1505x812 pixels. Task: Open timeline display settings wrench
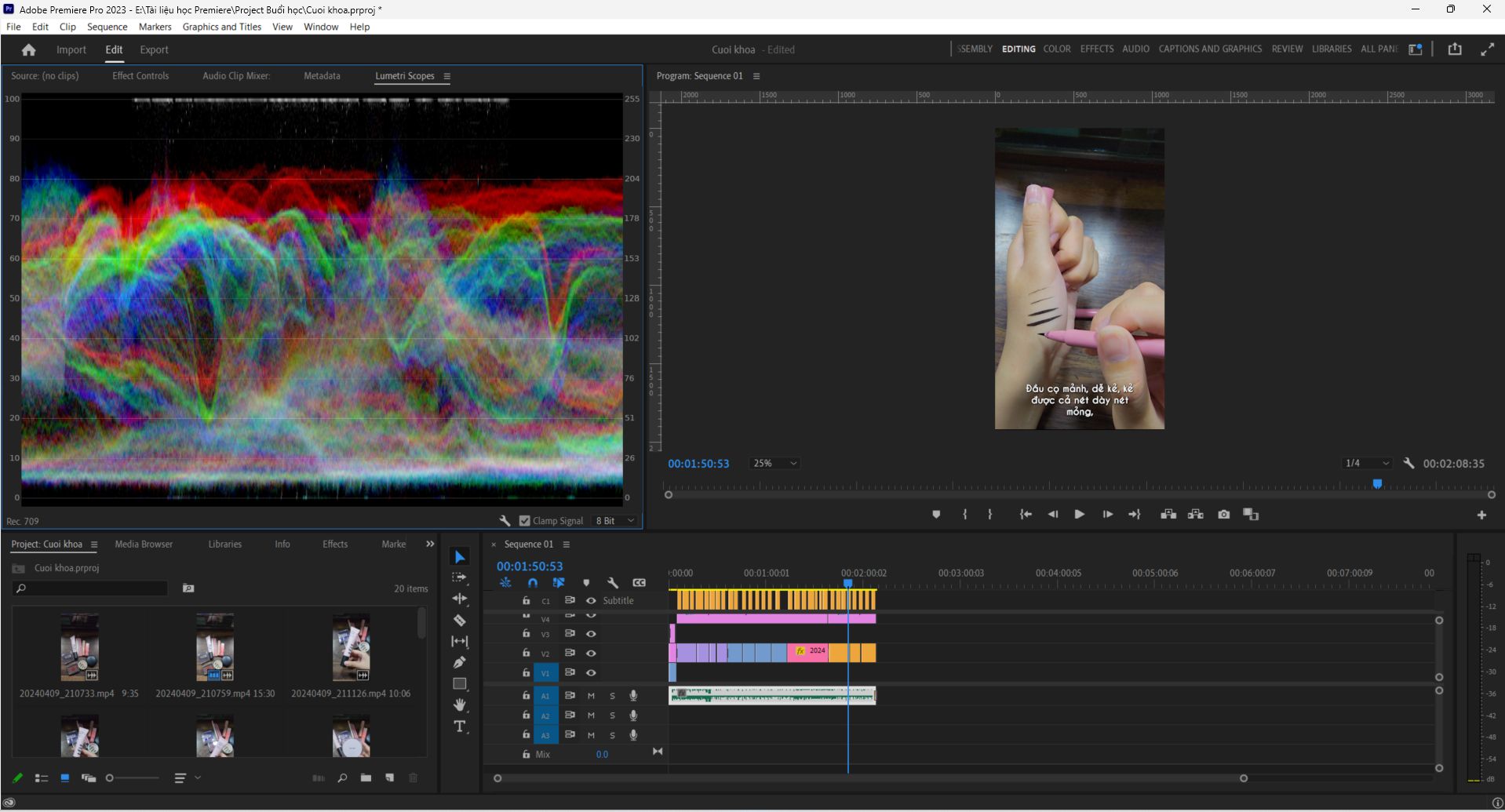(613, 582)
